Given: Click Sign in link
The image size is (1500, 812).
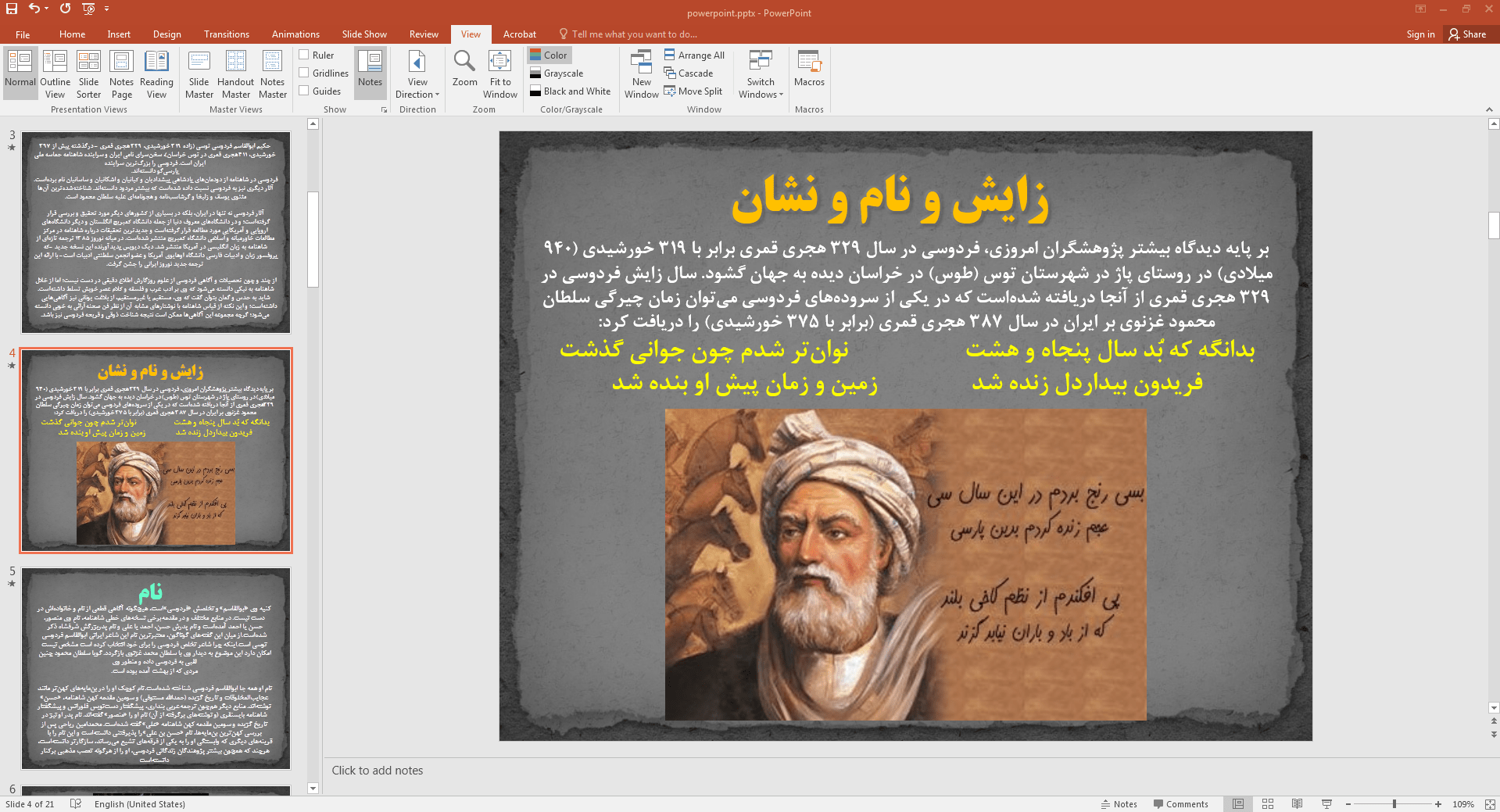Looking at the screenshot, I should point(1420,34).
